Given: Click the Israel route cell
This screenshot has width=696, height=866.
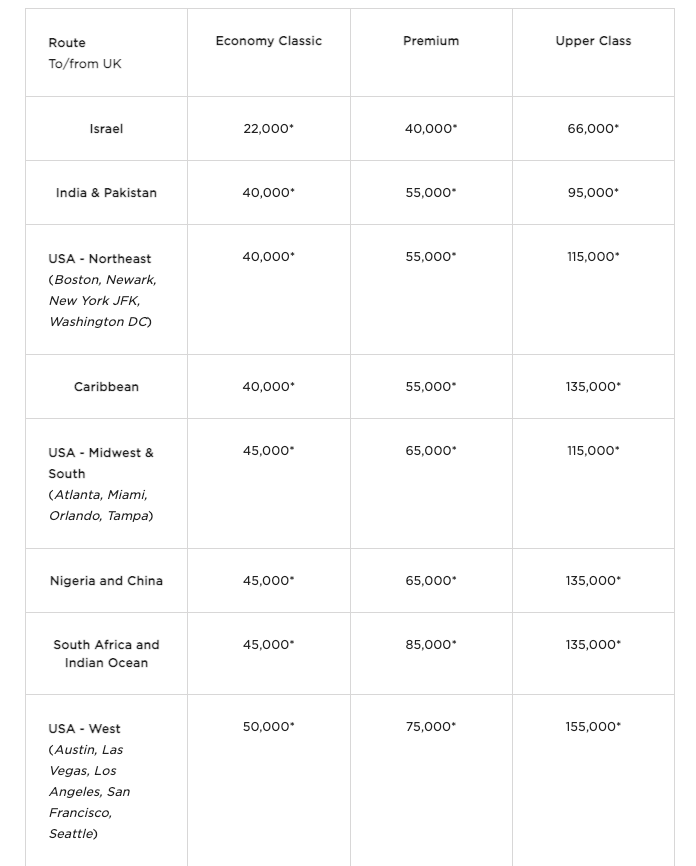Looking at the screenshot, I should [106, 129].
